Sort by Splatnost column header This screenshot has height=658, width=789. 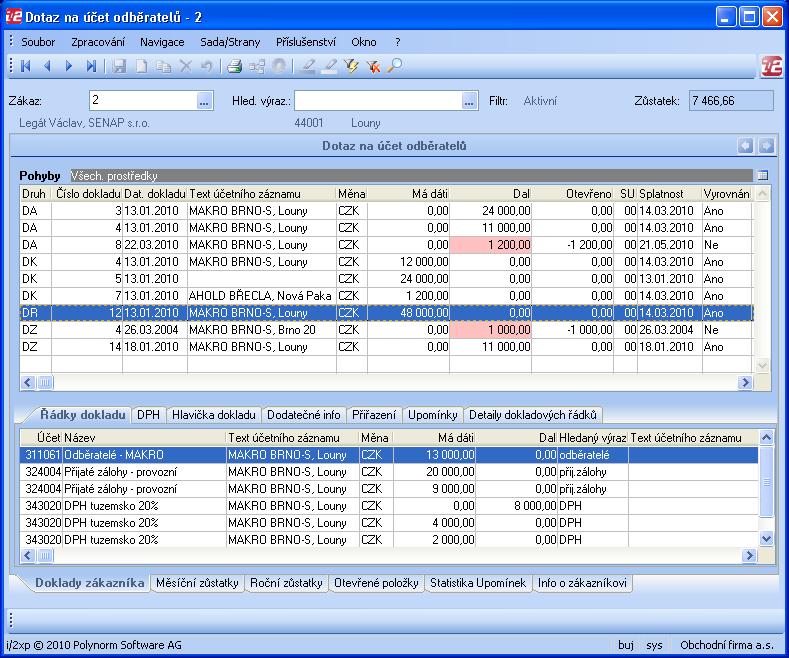(x=669, y=194)
